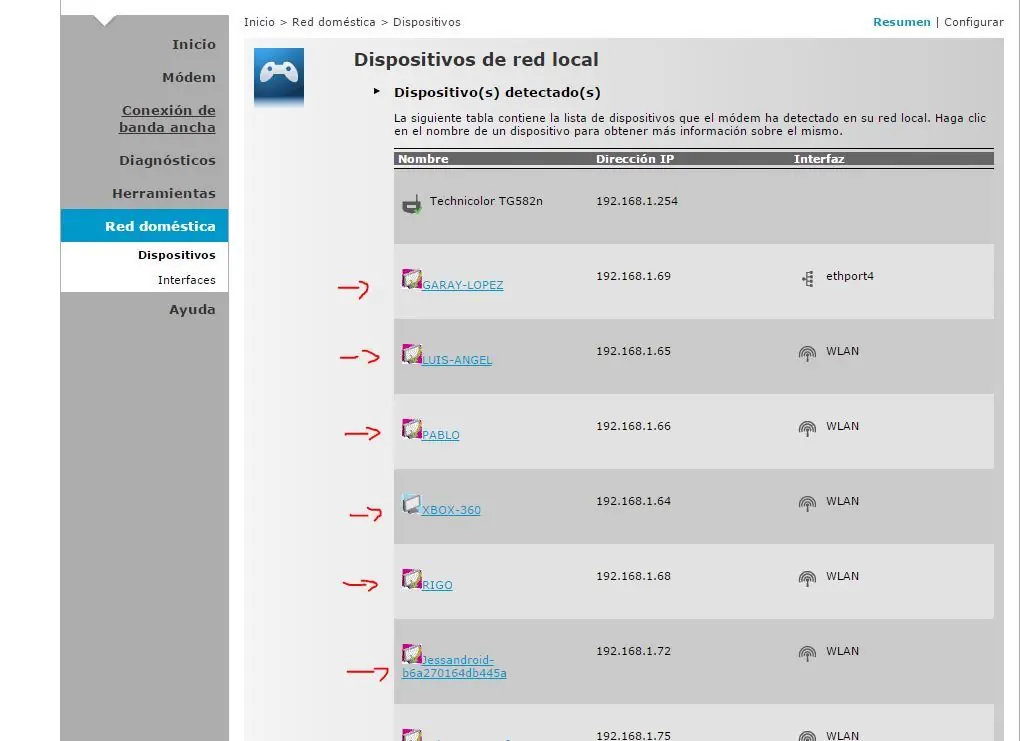Viewport: 1021px width, 741px height.
Task: Click the IP address 192.168.1.68
Action: pyautogui.click(x=633, y=576)
